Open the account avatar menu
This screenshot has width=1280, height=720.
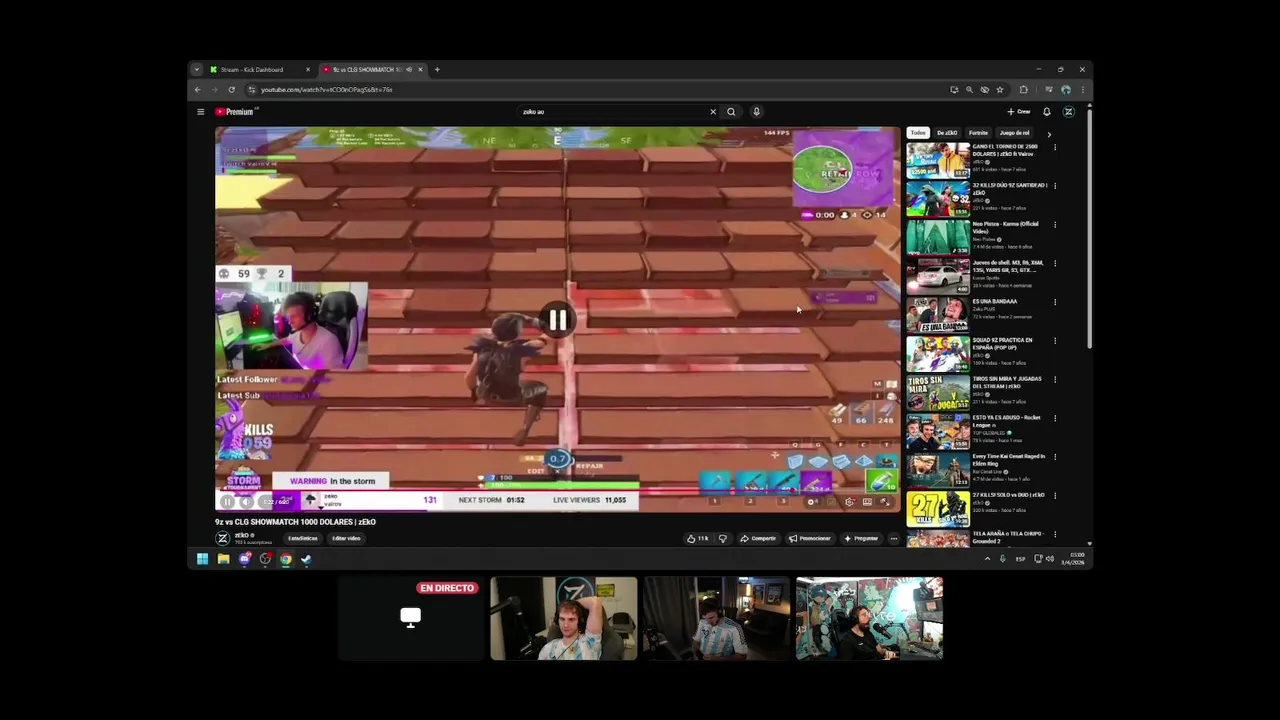point(1068,112)
